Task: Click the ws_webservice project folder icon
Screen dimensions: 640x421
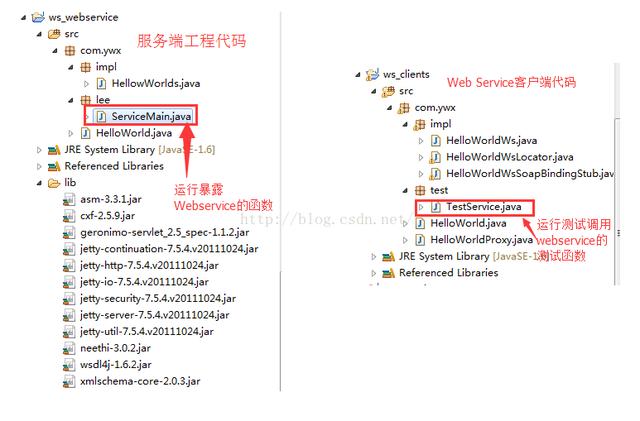Action: [x=38, y=17]
